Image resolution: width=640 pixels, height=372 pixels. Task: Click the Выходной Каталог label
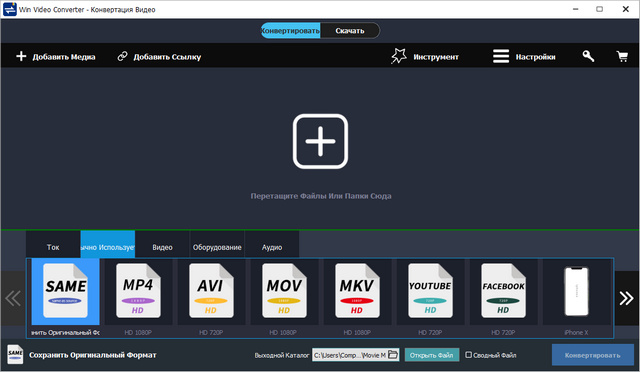click(x=282, y=355)
